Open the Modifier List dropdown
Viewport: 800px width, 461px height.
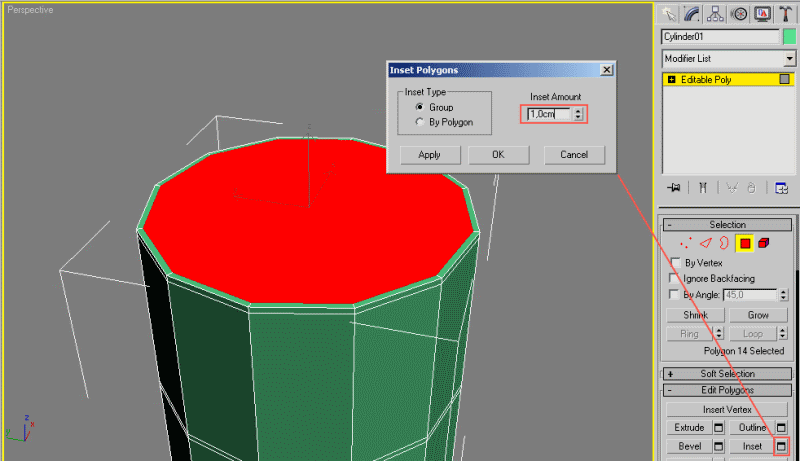point(790,59)
